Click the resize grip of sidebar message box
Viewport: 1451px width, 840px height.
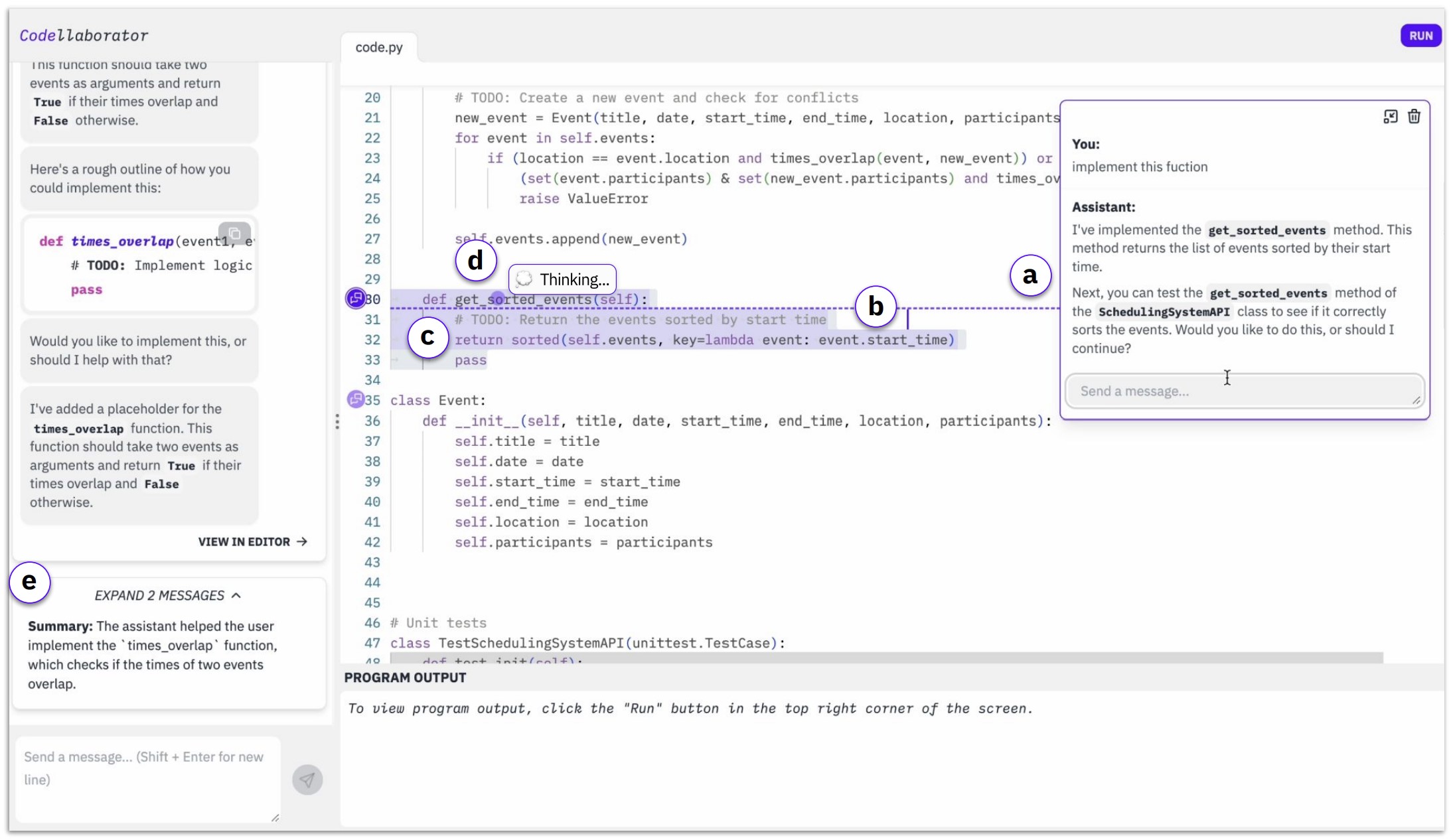(x=275, y=818)
